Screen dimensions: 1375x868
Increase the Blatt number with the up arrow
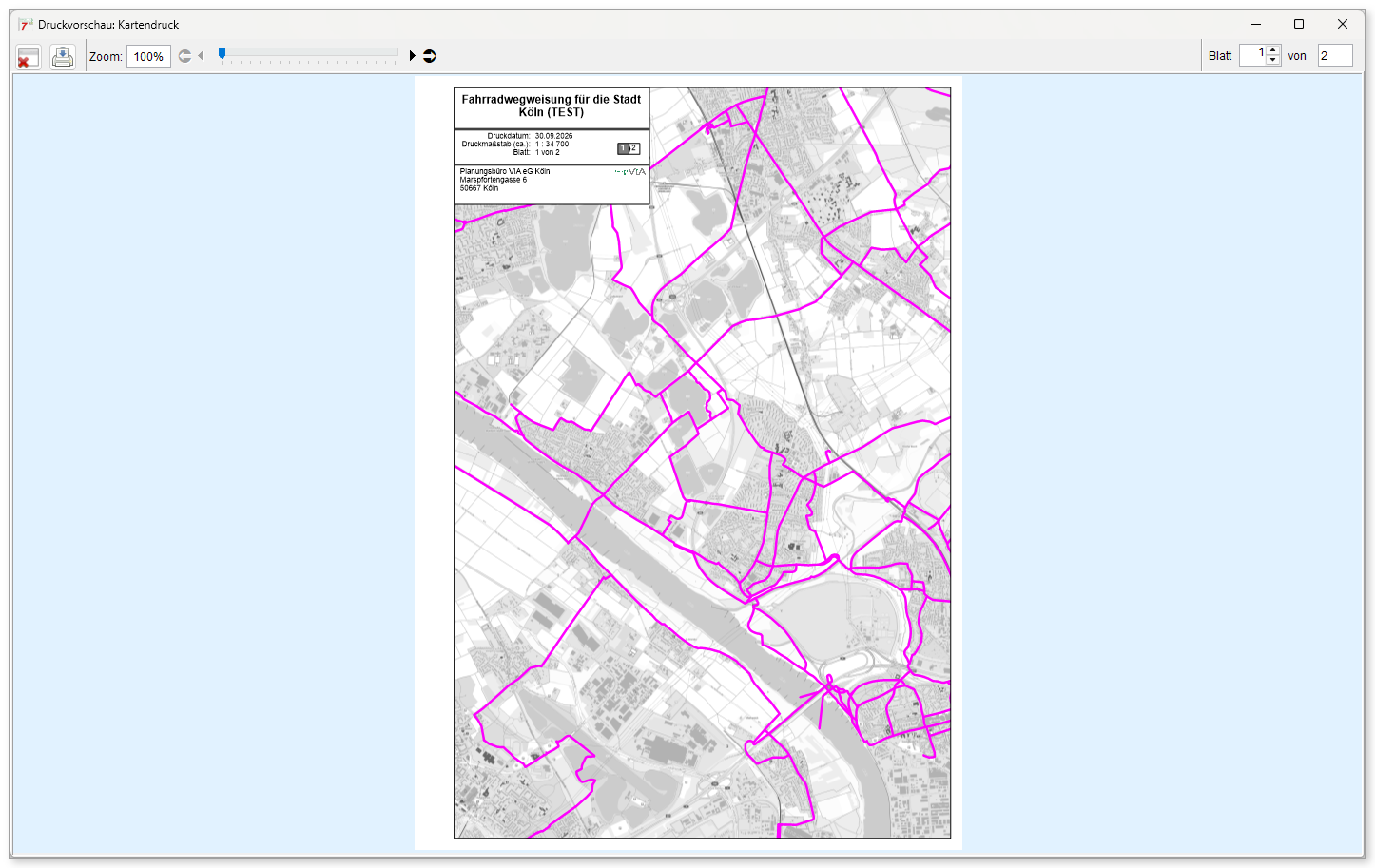(1273, 50)
